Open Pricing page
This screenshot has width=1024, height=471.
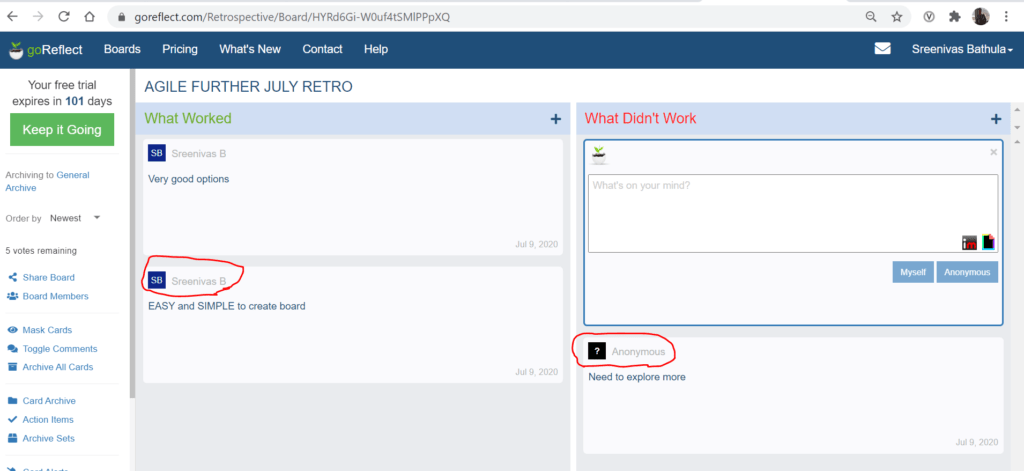[180, 49]
